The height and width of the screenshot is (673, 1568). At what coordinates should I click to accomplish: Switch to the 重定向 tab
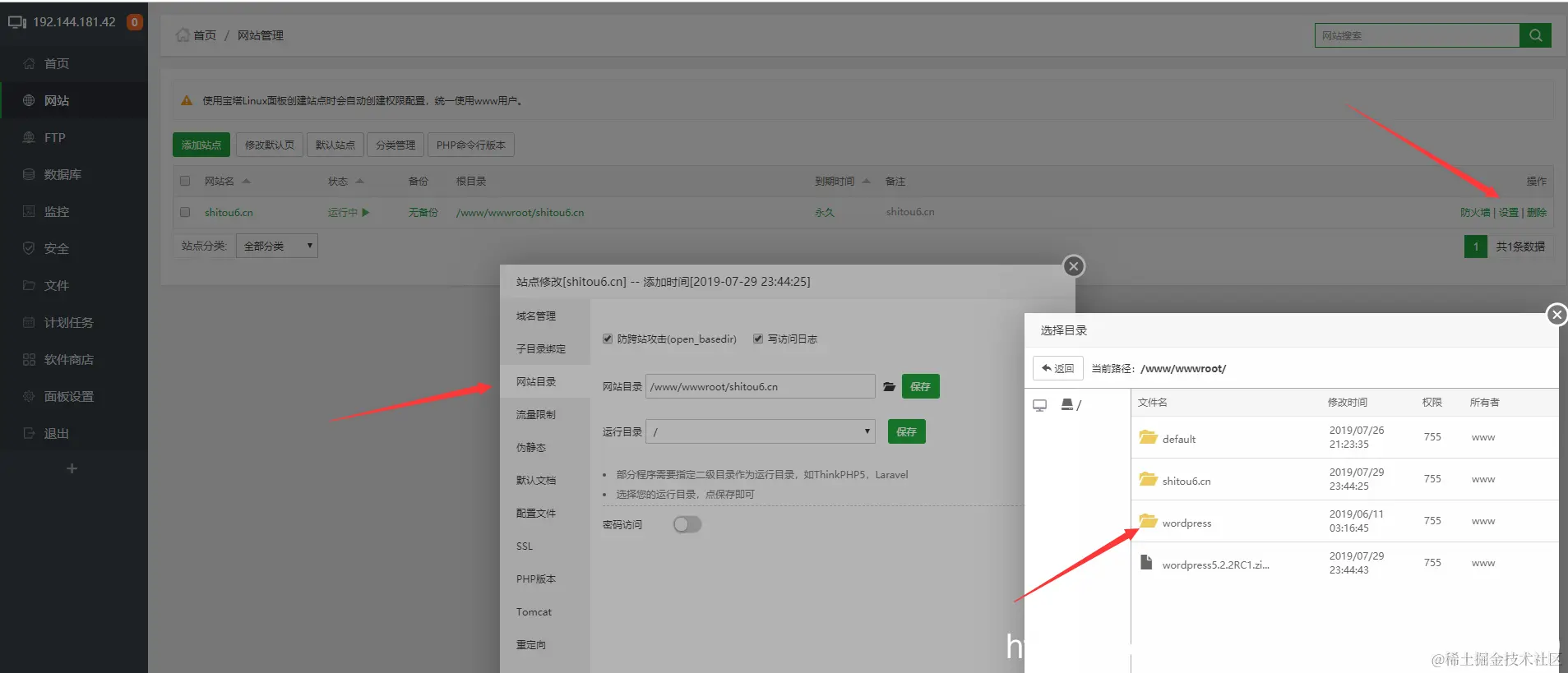pos(545,644)
